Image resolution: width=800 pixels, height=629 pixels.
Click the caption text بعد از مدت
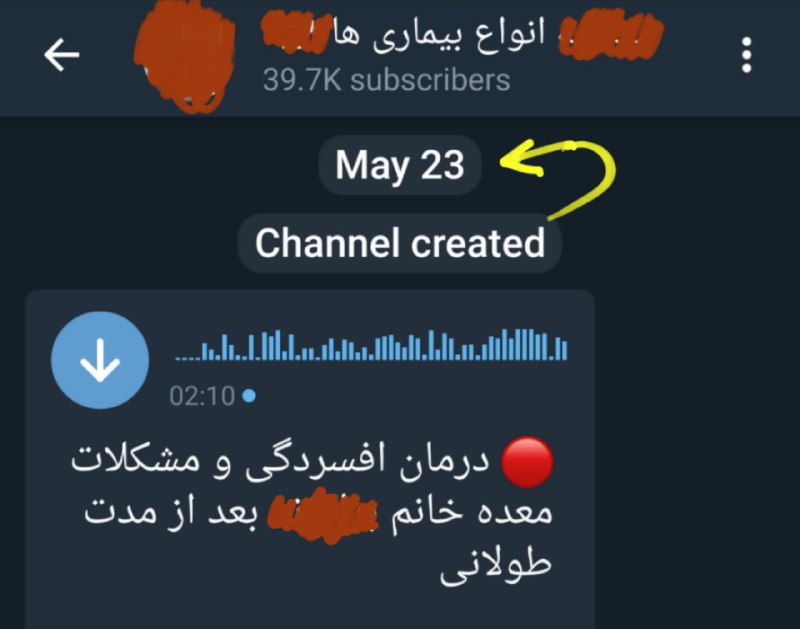[x=171, y=513]
